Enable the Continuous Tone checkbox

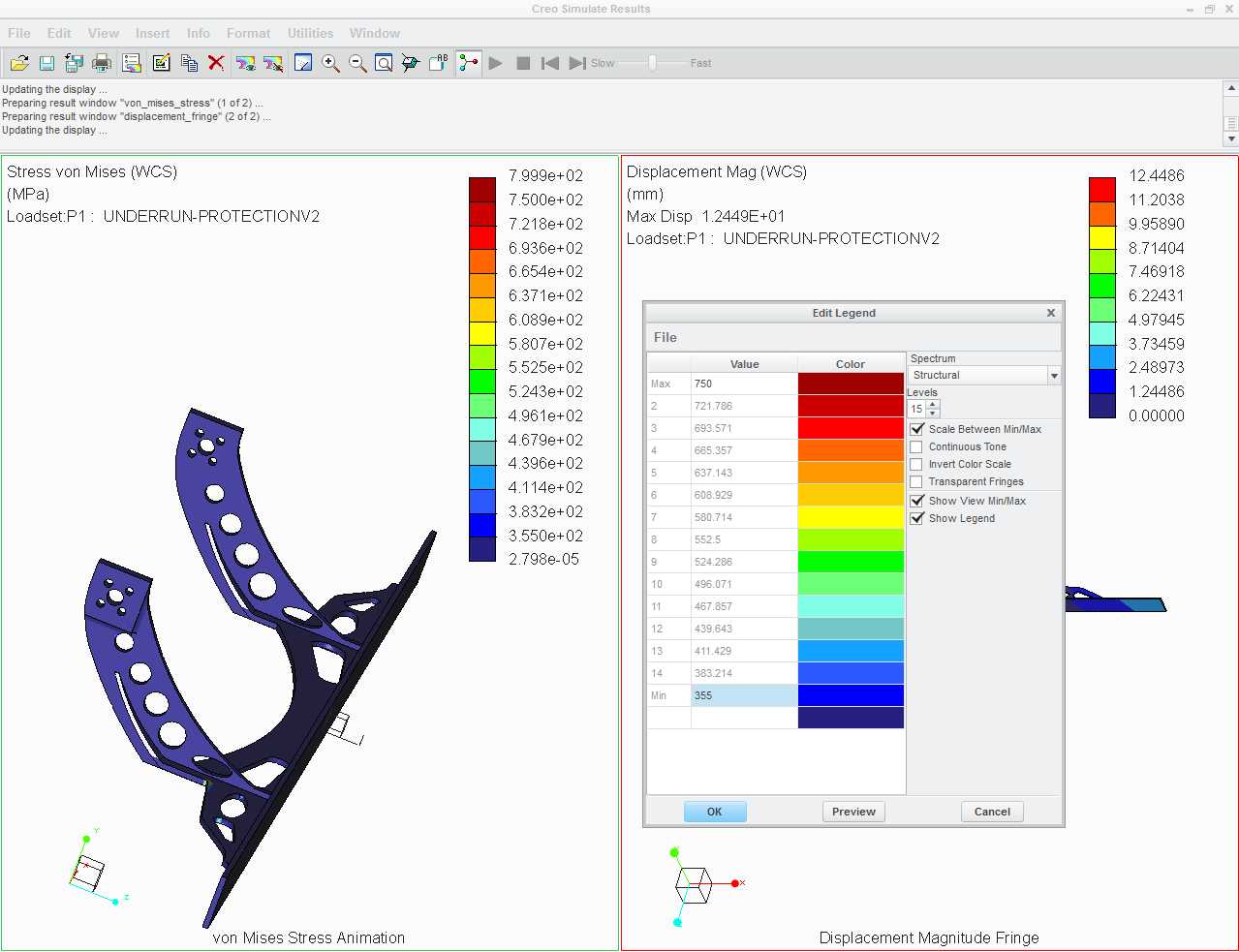click(916, 446)
